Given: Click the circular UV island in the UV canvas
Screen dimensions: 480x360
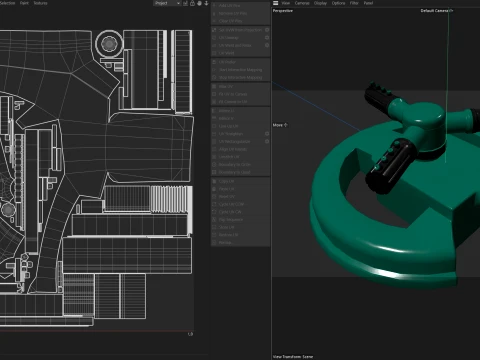Looking at the screenshot, I should (x=109, y=43).
